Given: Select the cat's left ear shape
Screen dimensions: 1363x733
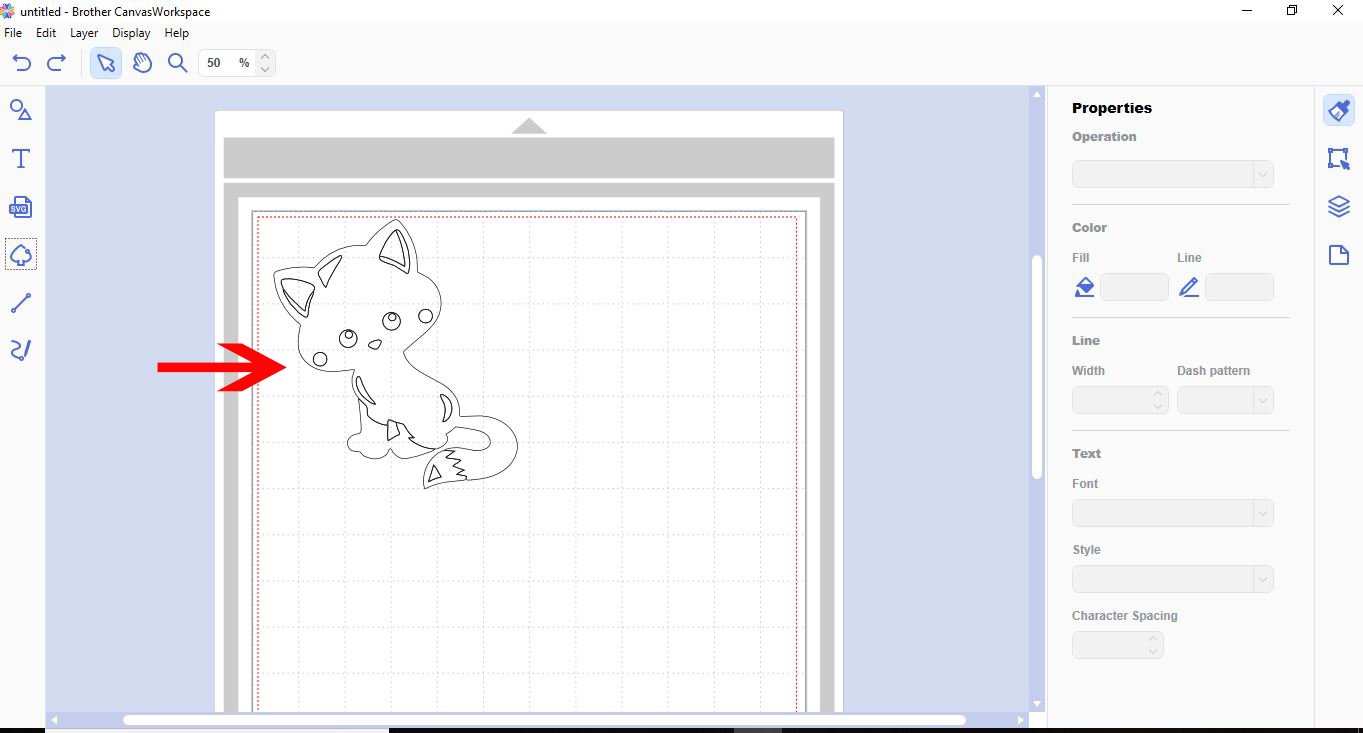Looking at the screenshot, I should pos(297,297).
